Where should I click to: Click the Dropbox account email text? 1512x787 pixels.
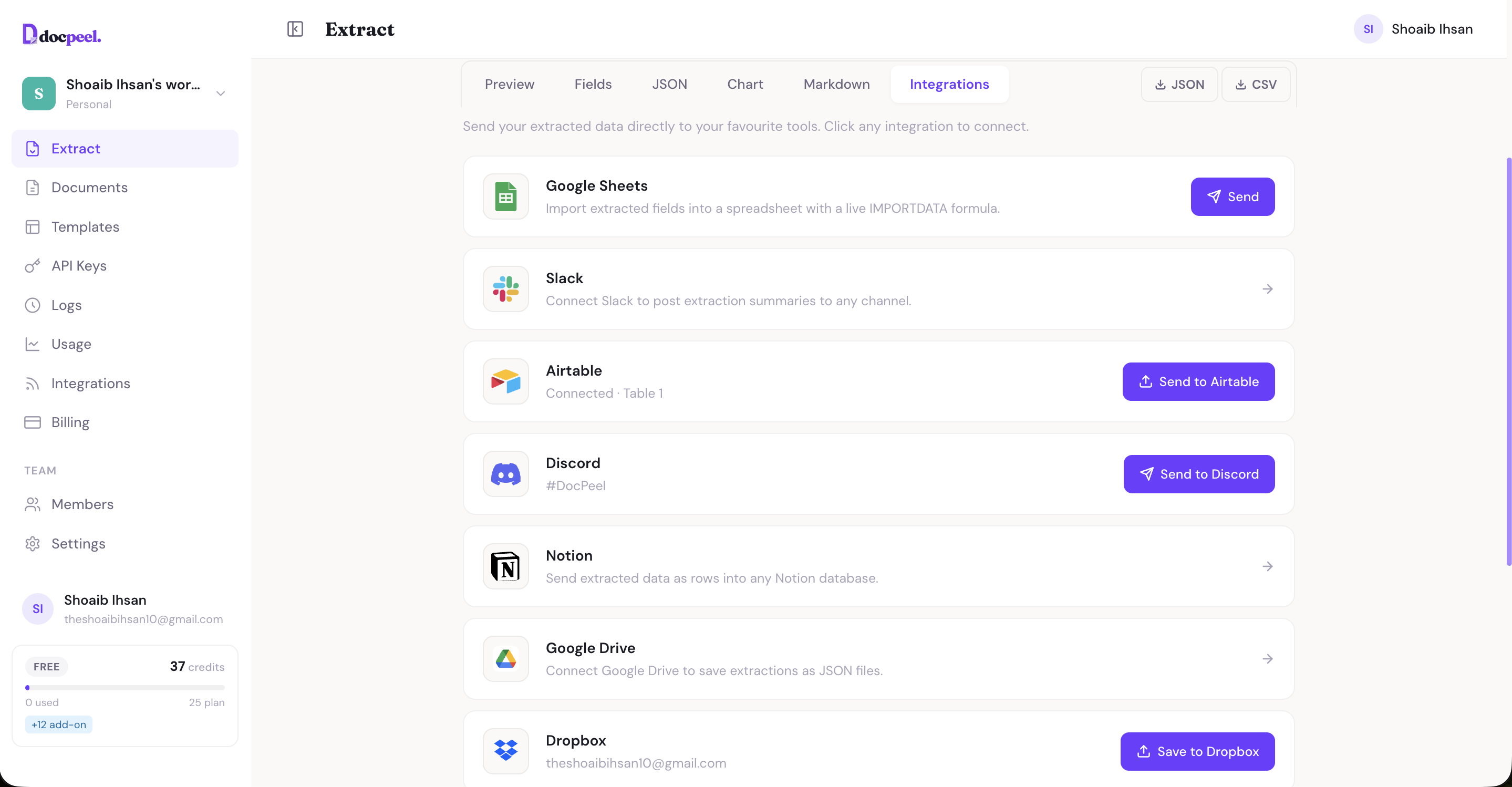pyautogui.click(x=636, y=763)
